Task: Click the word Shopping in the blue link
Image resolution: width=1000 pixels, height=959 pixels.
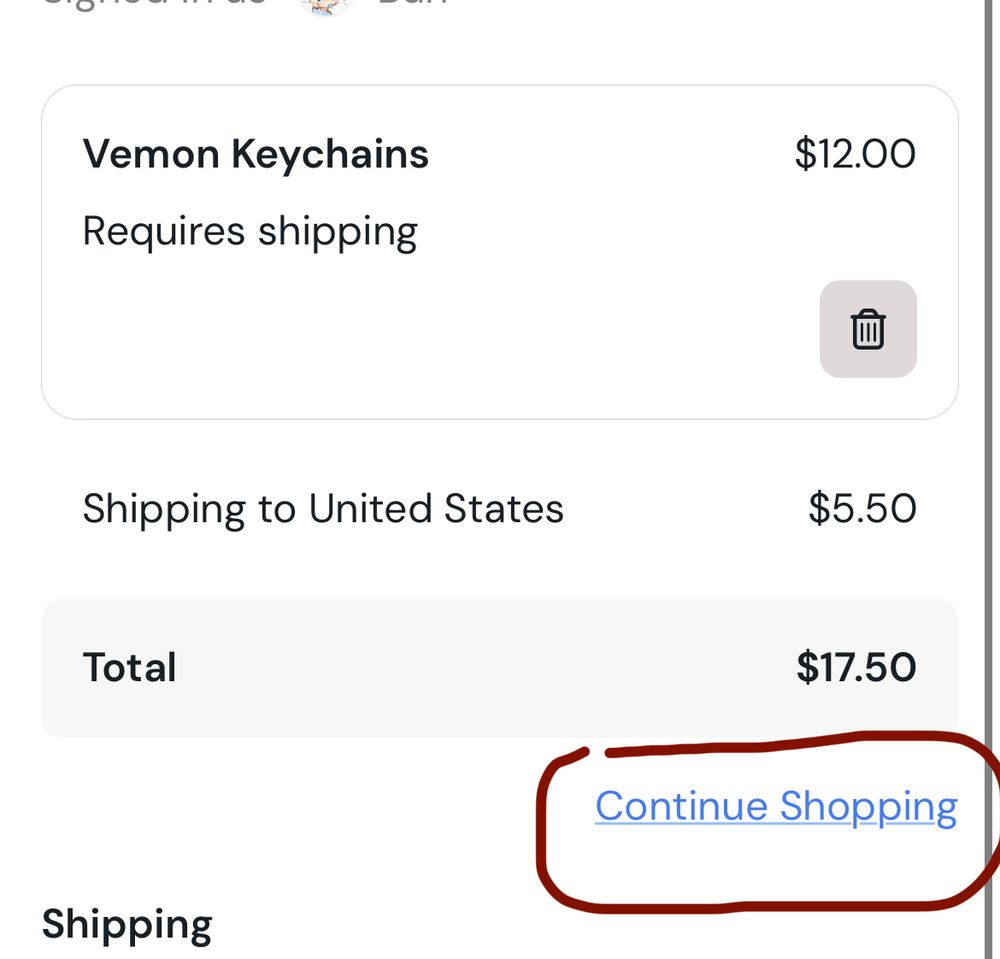Action: click(869, 807)
